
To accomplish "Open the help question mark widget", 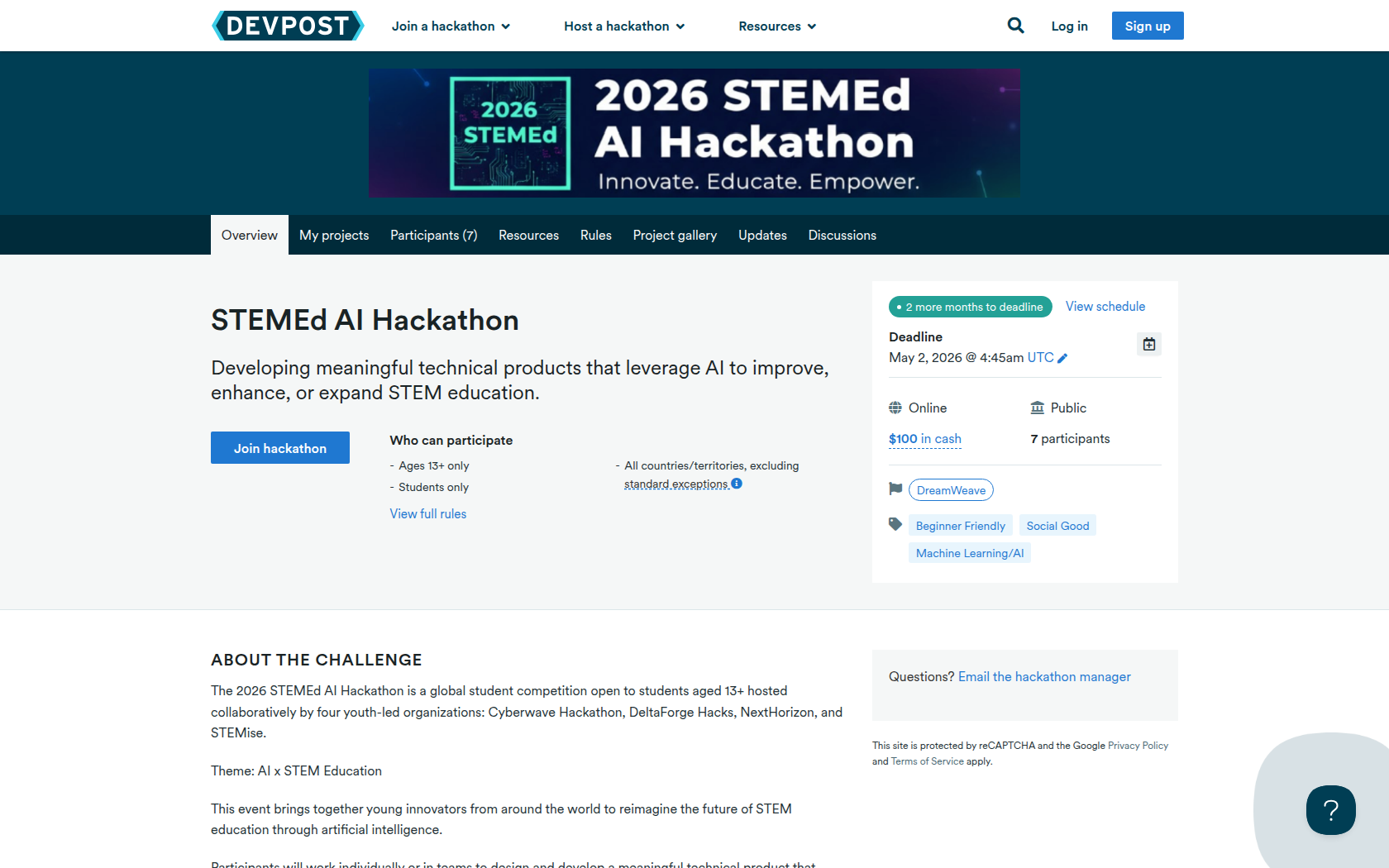I will pyautogui.click(x=1330, y=809).
